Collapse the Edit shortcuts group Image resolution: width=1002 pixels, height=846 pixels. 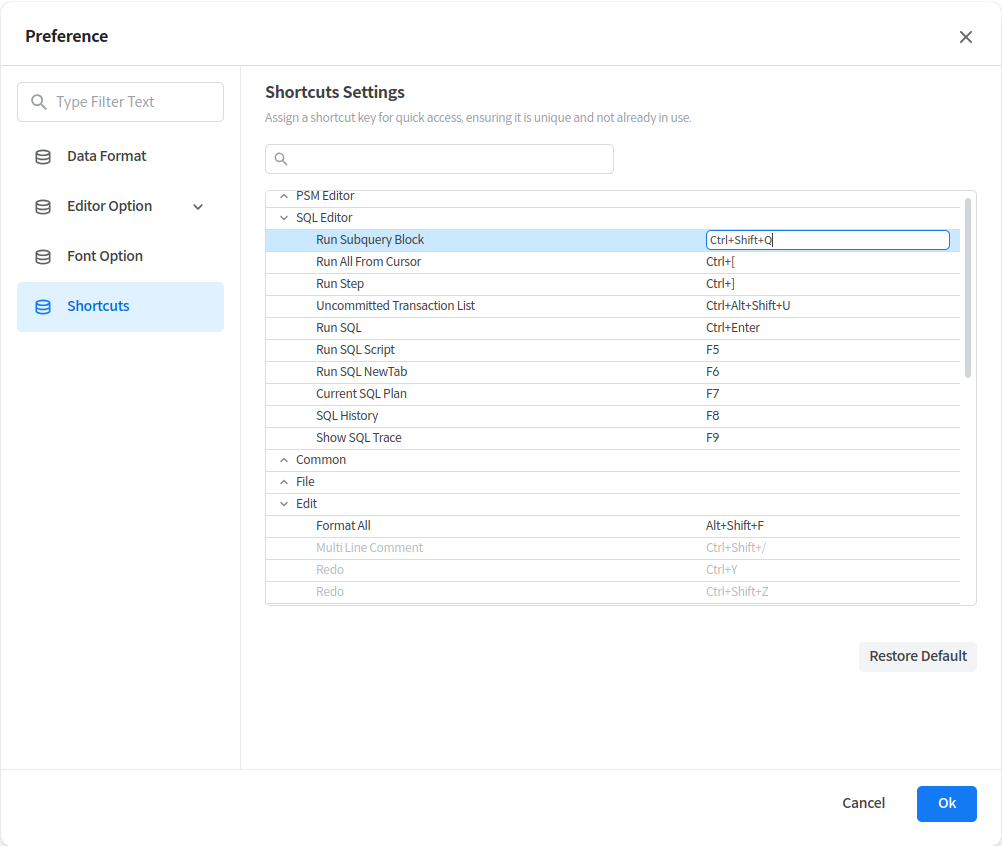[x=284, y=504]
